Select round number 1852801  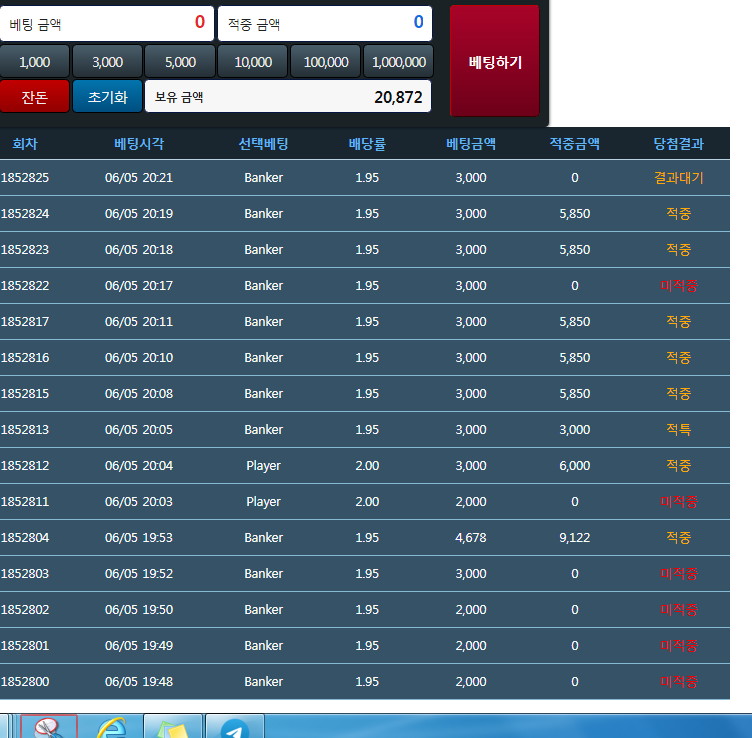(x=25, y=645)
